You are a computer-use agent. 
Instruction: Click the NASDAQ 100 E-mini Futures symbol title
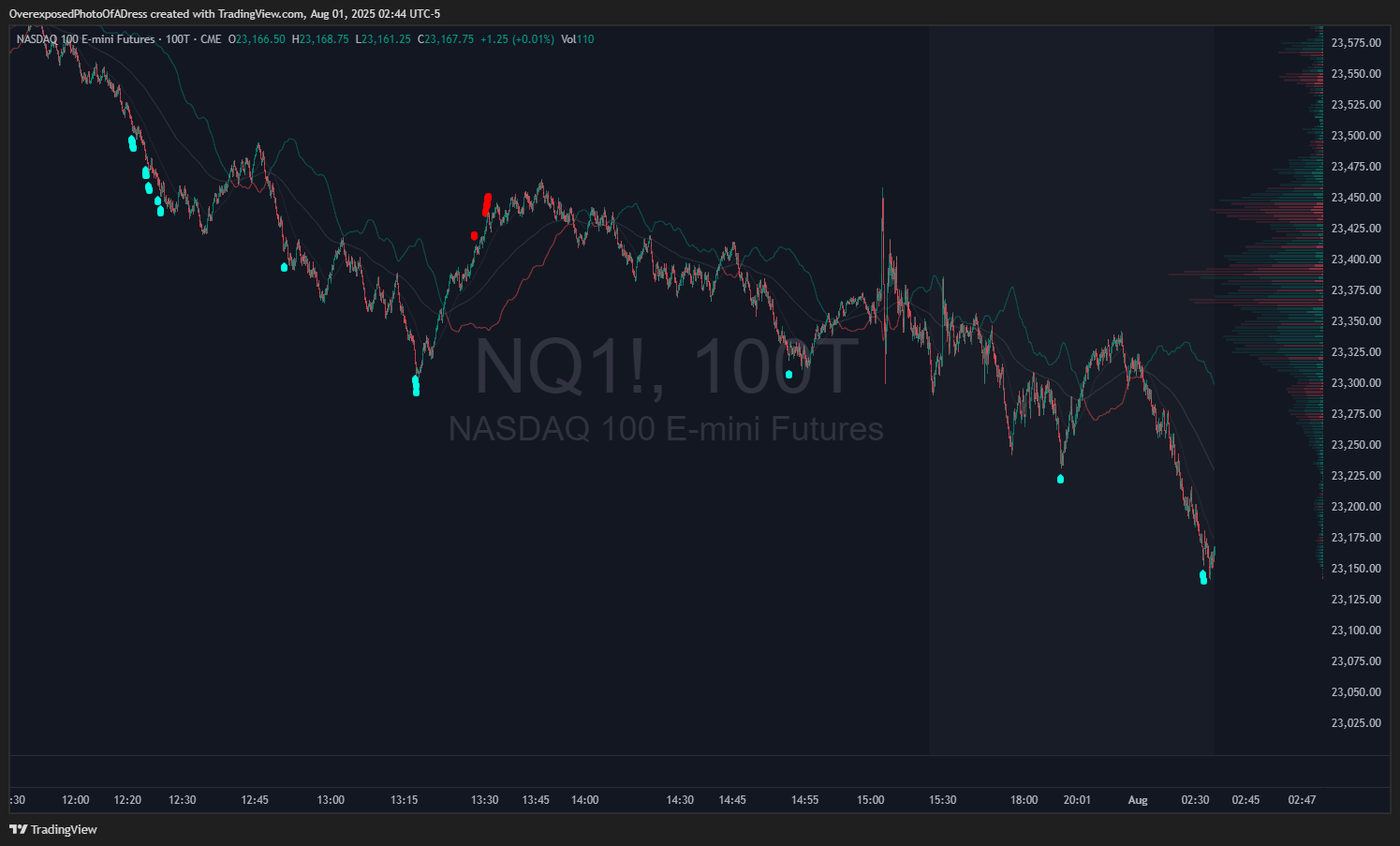85,39
